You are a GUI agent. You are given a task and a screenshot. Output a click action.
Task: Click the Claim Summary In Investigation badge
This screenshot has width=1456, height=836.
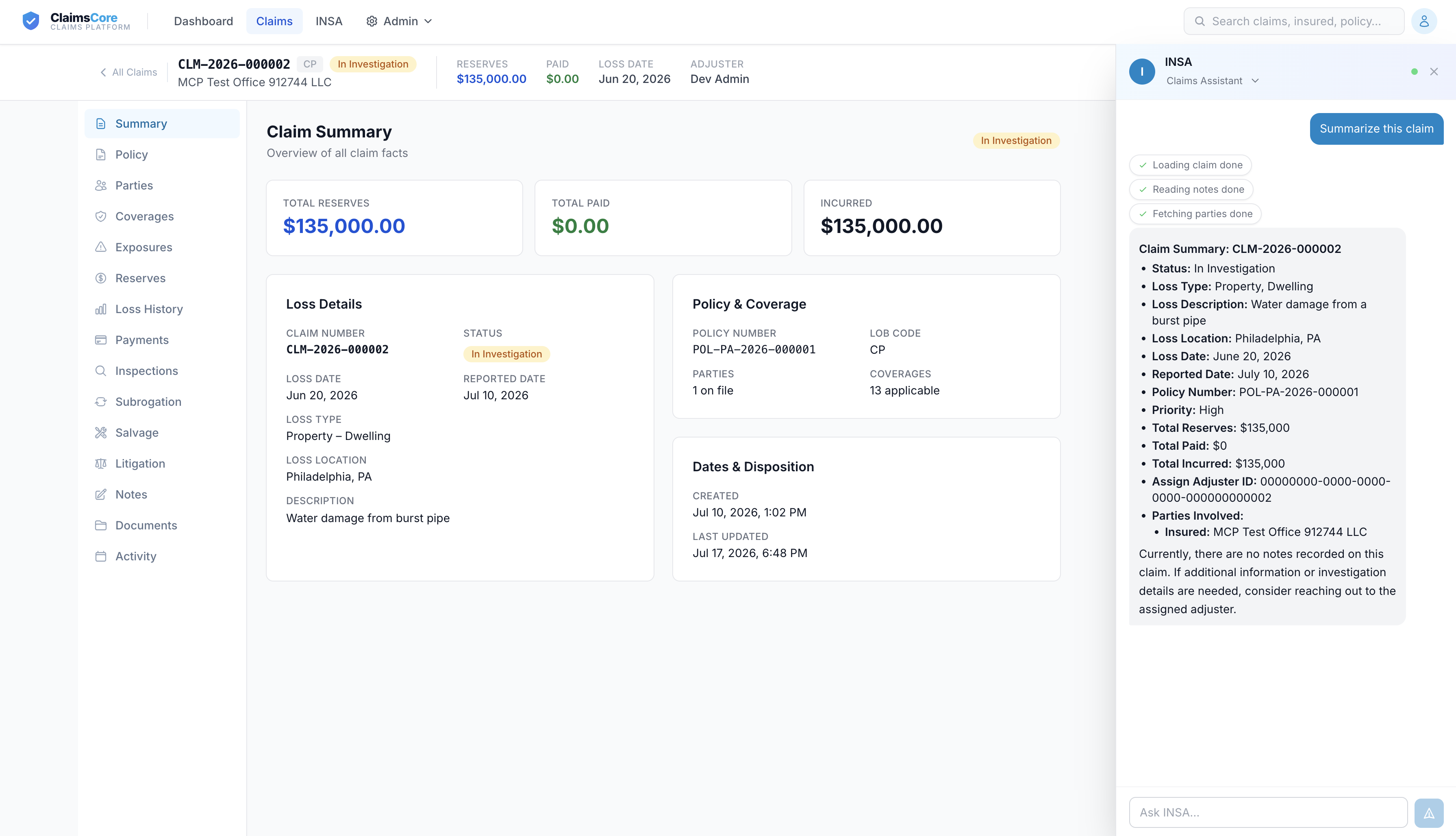click(x=1016, y=141)
